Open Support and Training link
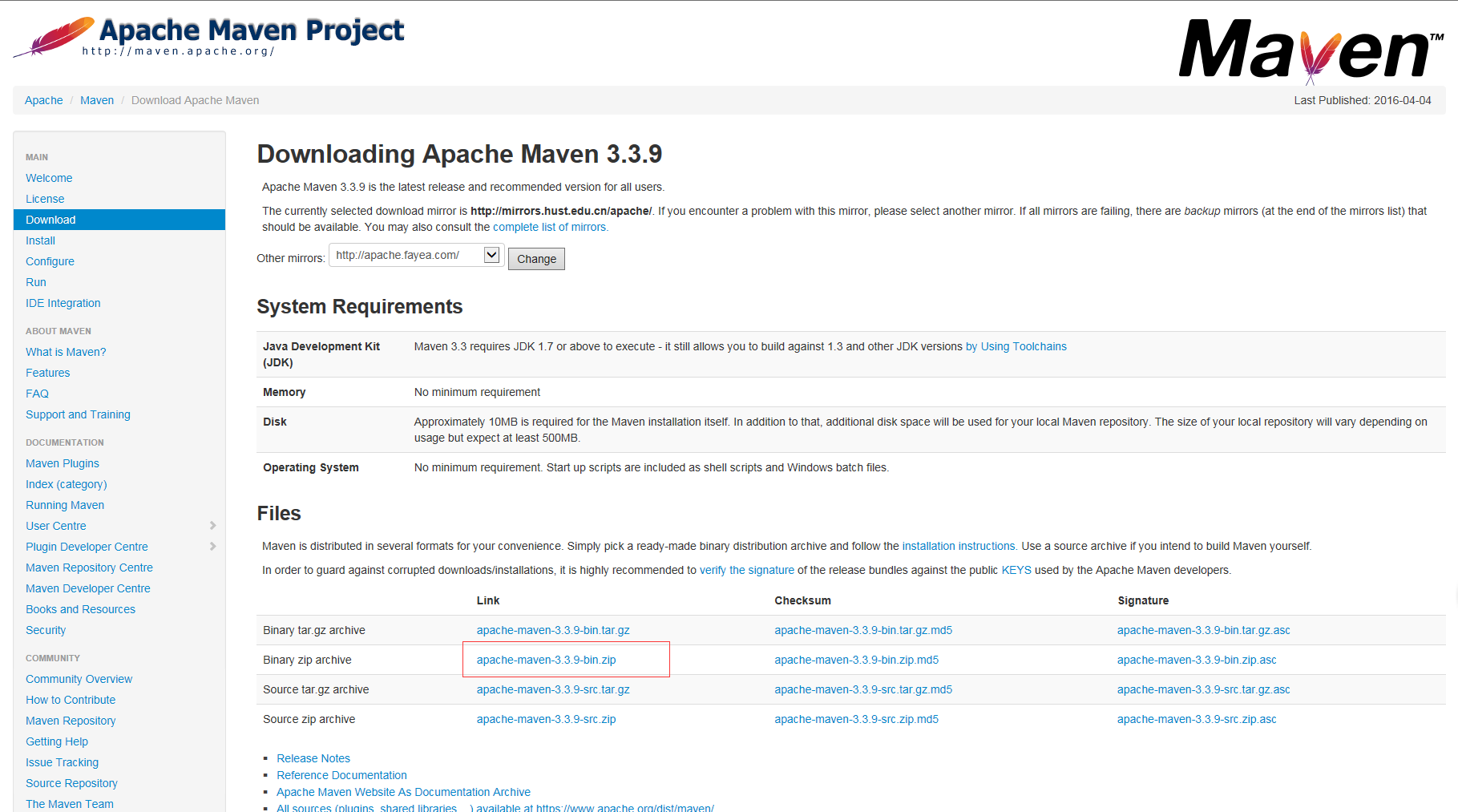This screenshot has width=1458, height=812. 78,414
